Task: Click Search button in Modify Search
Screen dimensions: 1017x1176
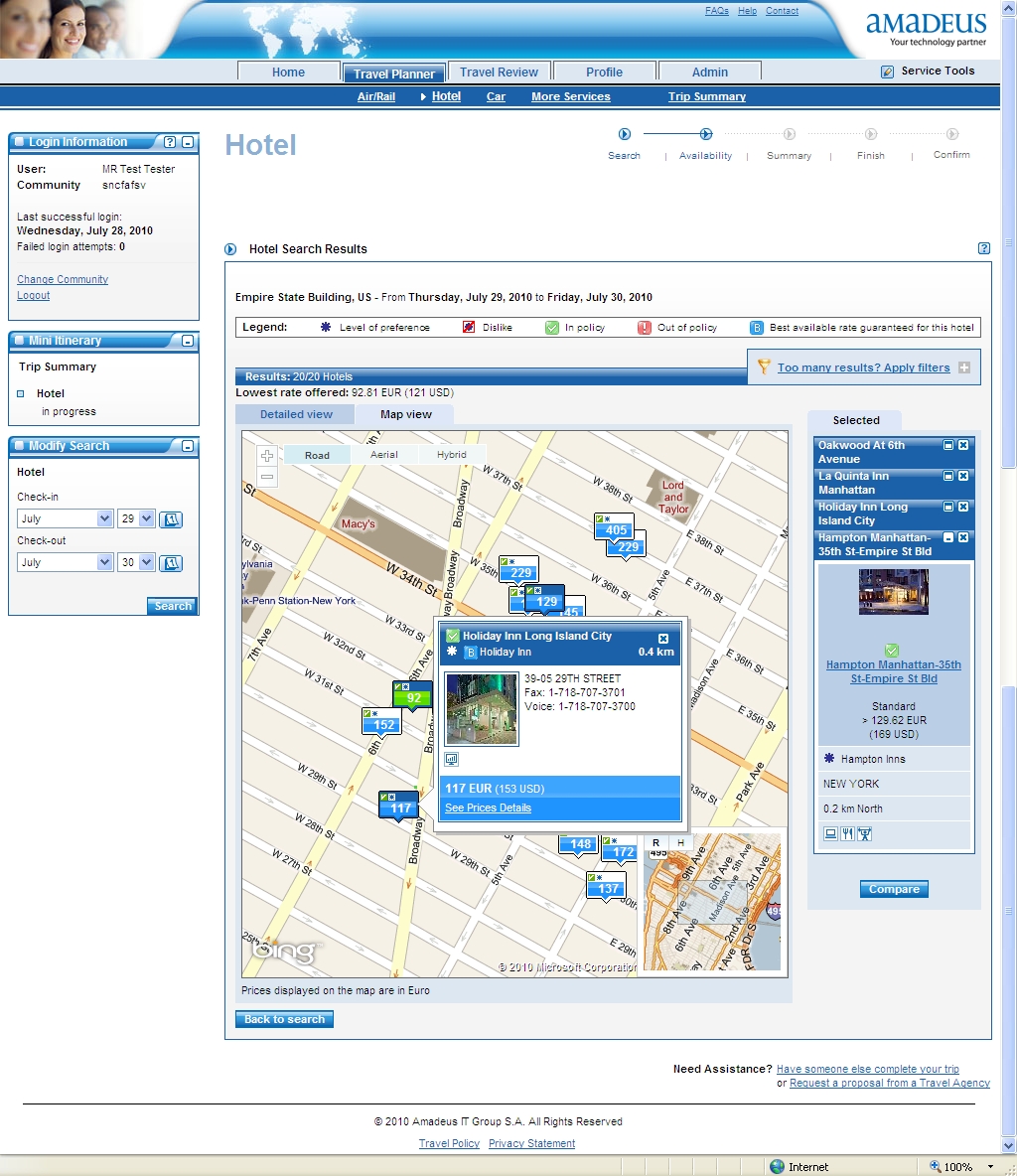Action: pos(173,606)
